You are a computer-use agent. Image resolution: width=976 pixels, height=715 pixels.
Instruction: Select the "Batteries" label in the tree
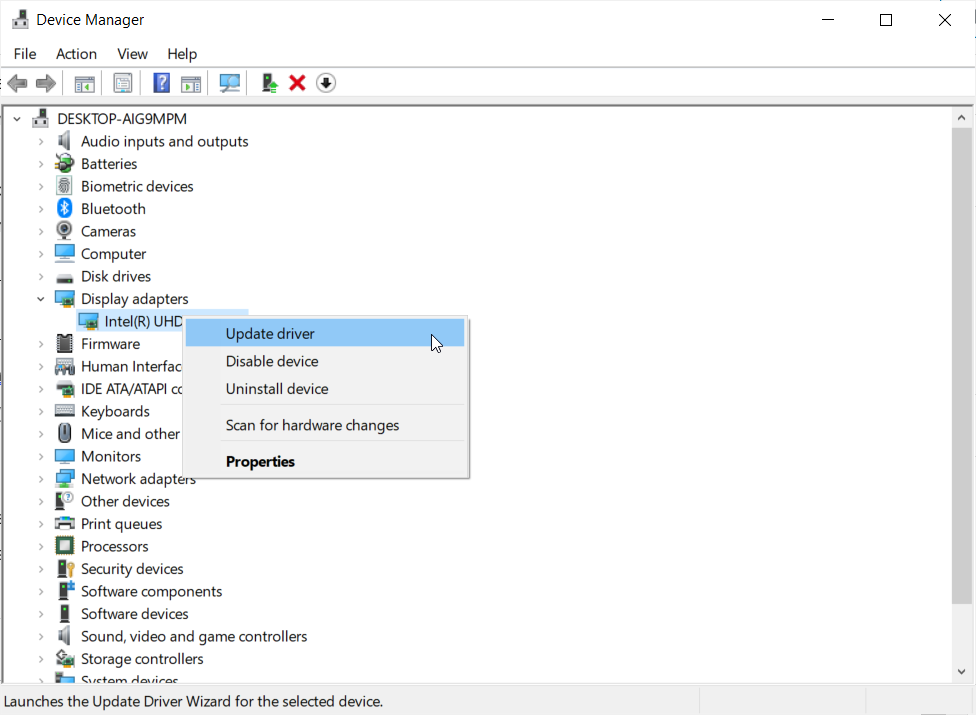tap(109, 164)
